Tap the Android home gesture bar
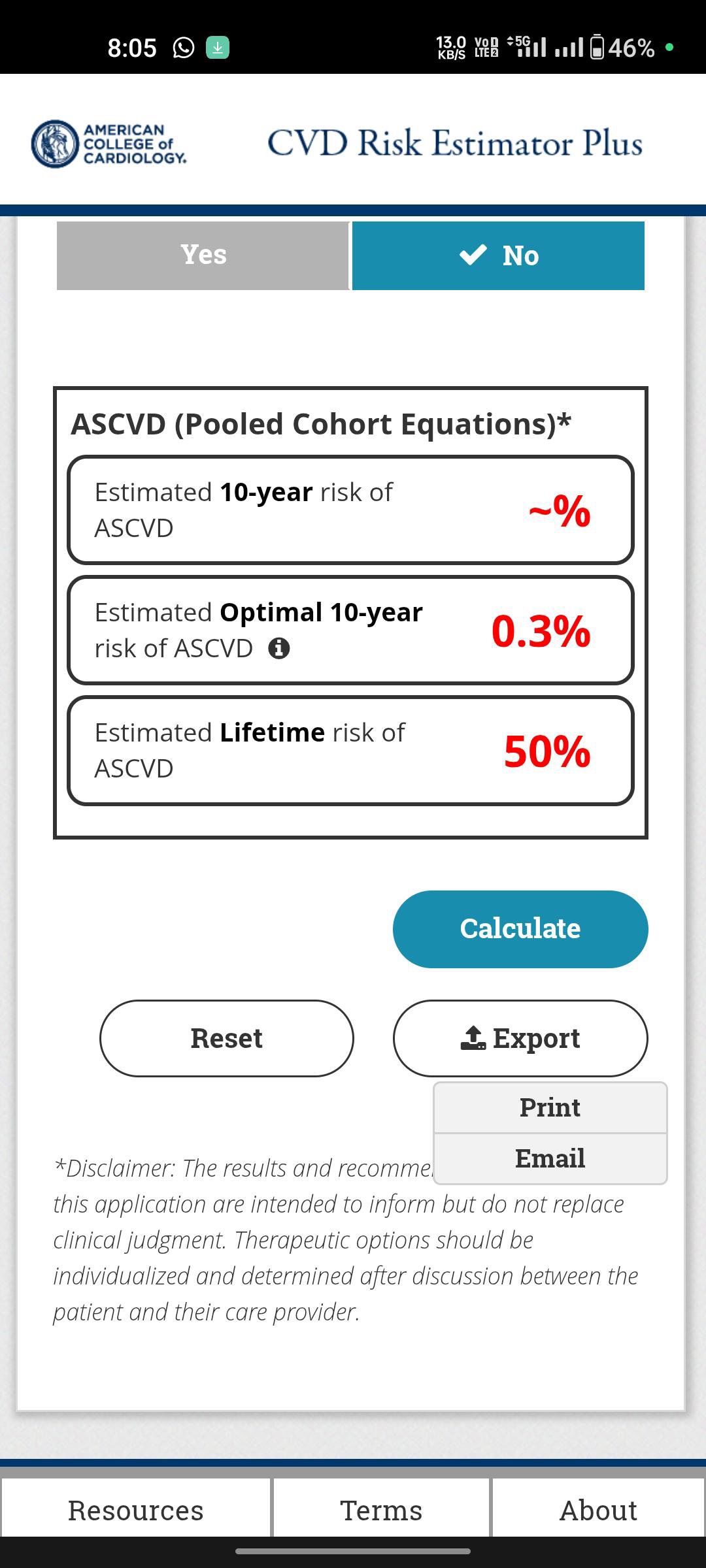This screenshot has width=706, height=1568. coord(353,1551)
